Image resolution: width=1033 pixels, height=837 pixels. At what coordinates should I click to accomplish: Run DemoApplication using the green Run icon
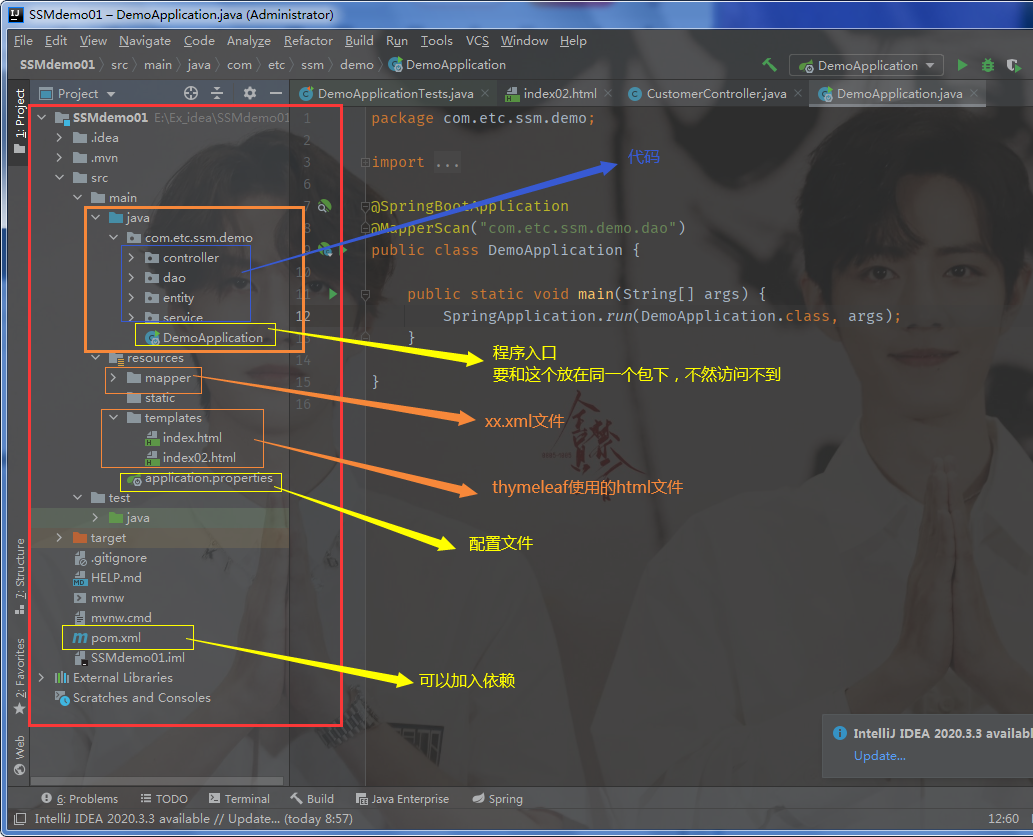pos(962,64)
